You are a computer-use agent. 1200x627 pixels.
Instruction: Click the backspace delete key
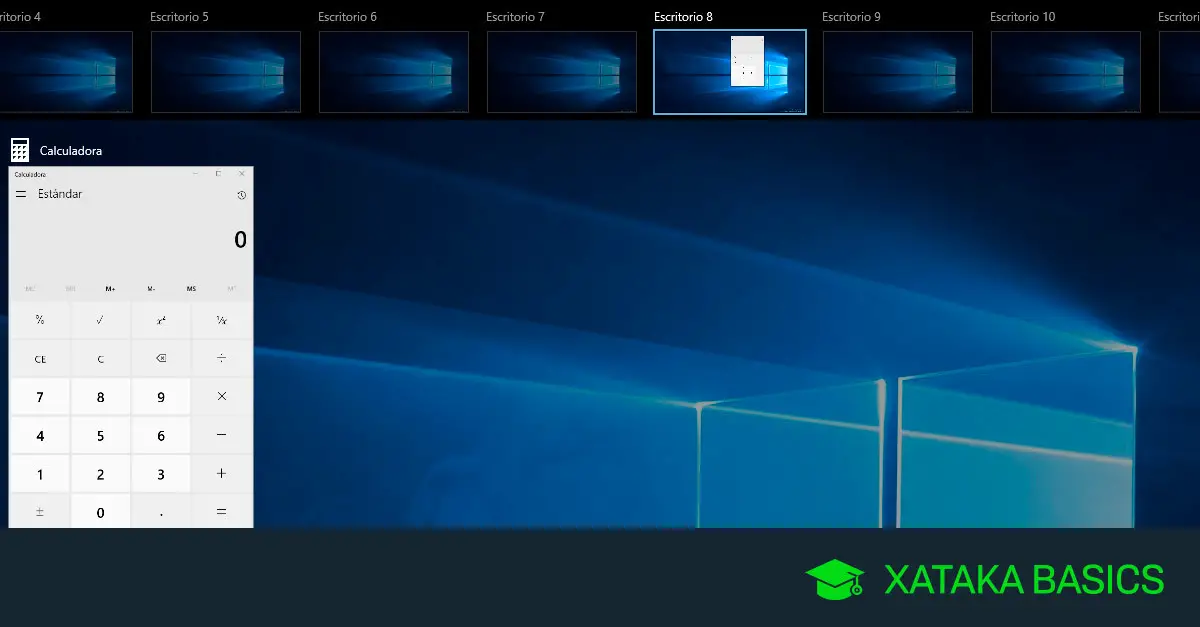[x=161, y=358]
